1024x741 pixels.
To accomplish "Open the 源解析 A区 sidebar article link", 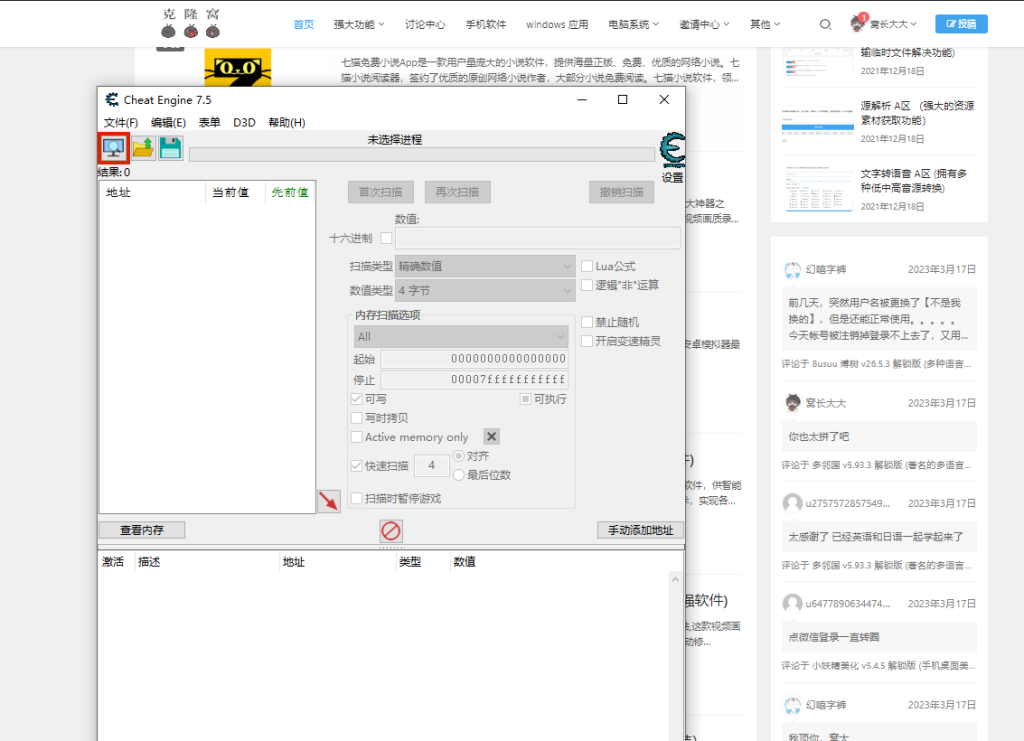I will tap(917, 113).
